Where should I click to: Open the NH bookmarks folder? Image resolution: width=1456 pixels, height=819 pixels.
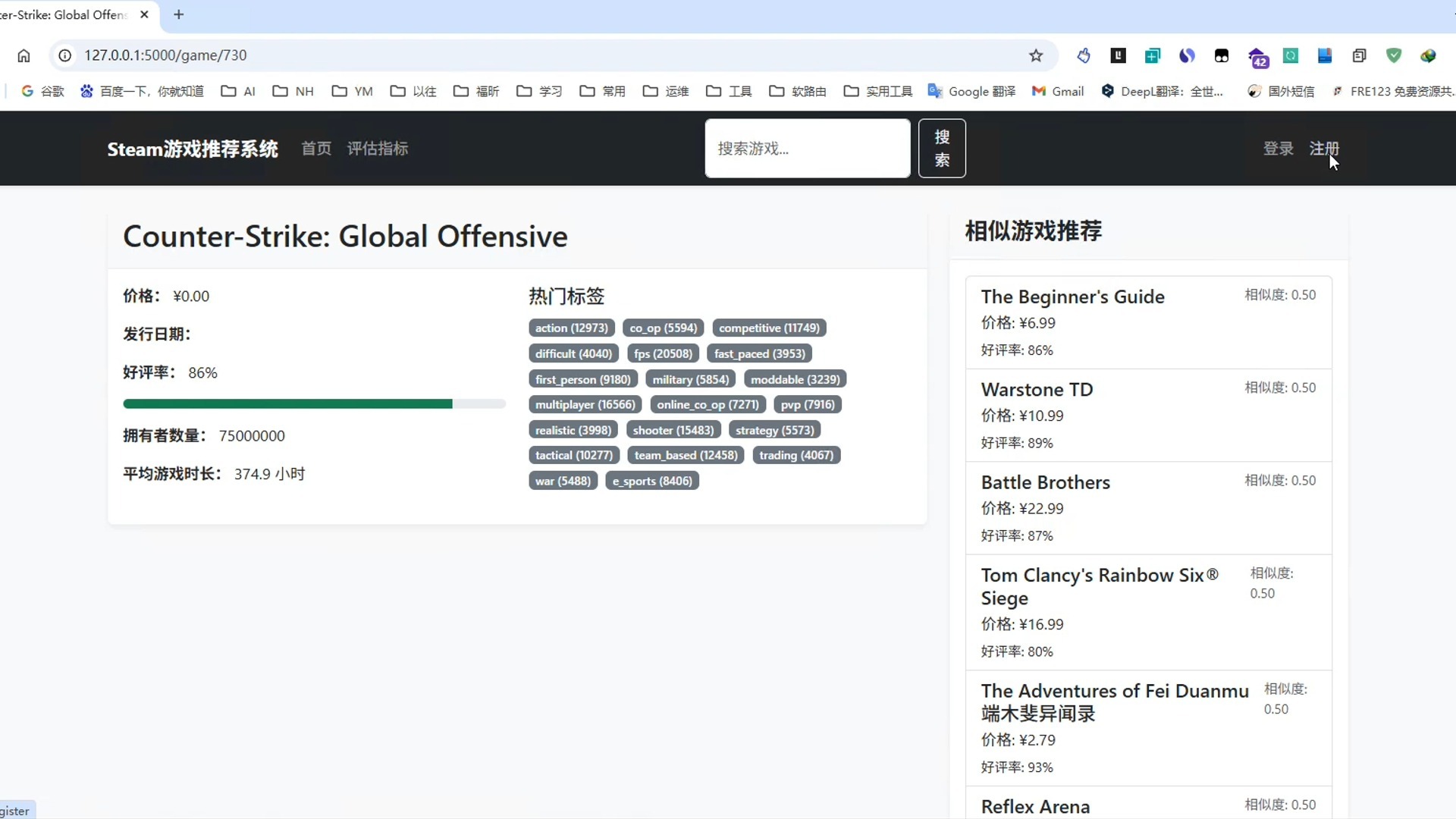293,91
